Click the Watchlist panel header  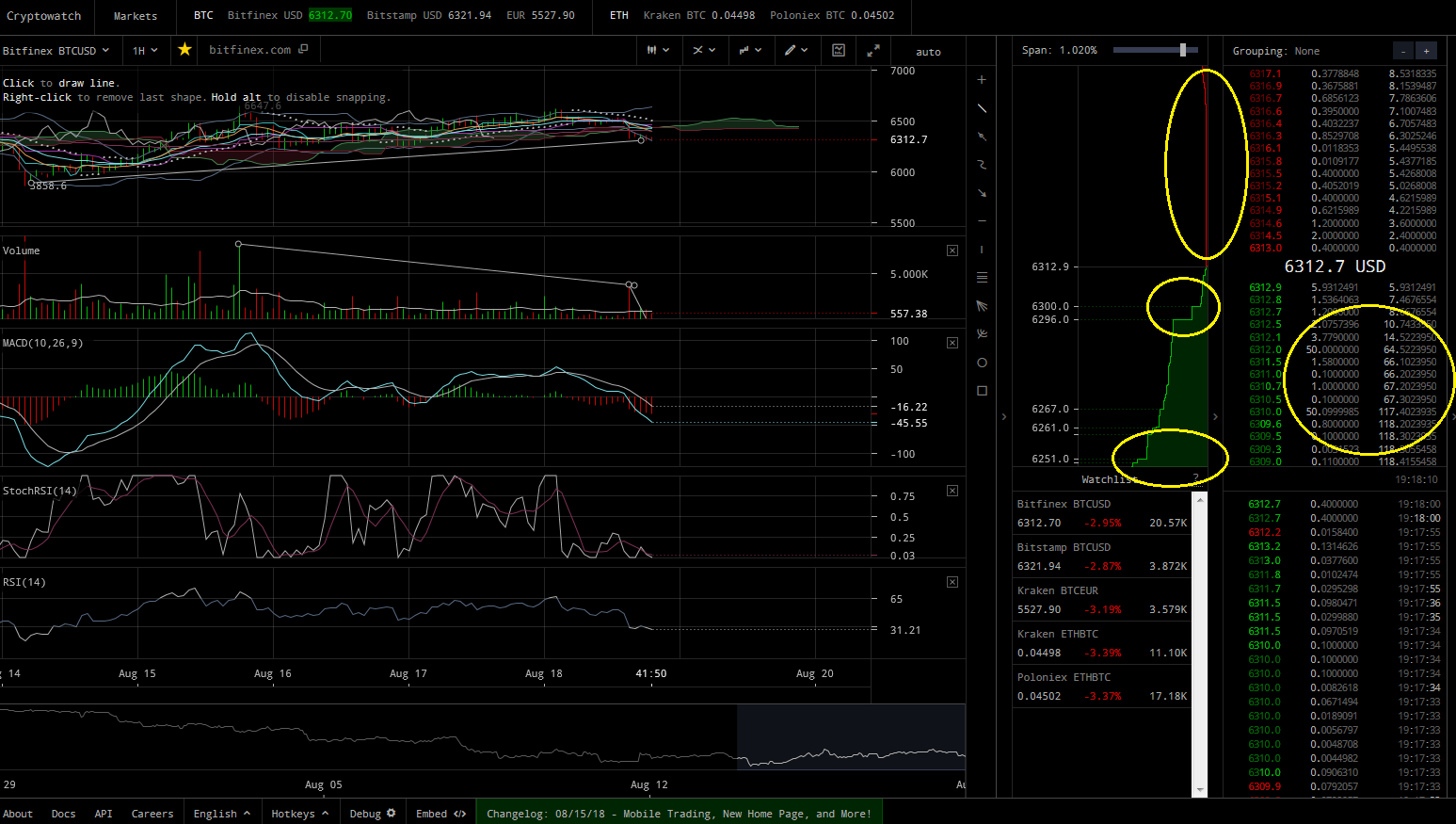(x=1110, y=479)
